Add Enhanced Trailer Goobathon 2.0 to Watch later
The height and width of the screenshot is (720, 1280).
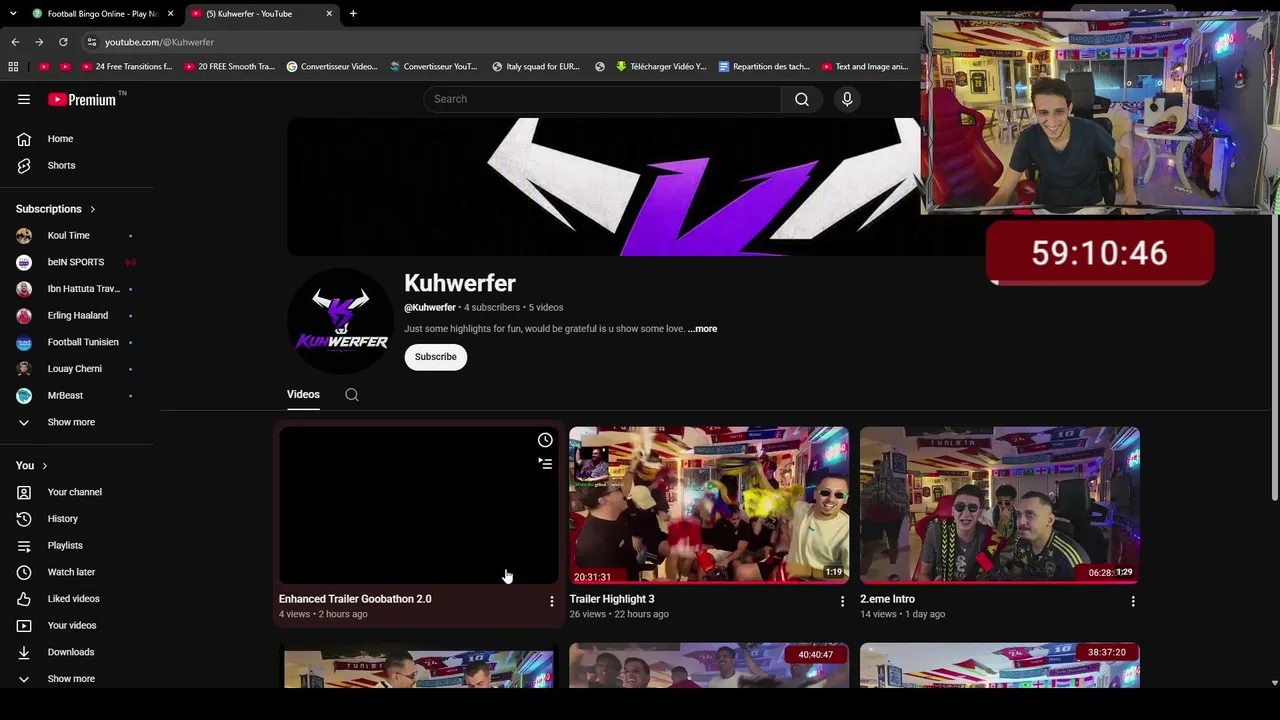(545, 440)
